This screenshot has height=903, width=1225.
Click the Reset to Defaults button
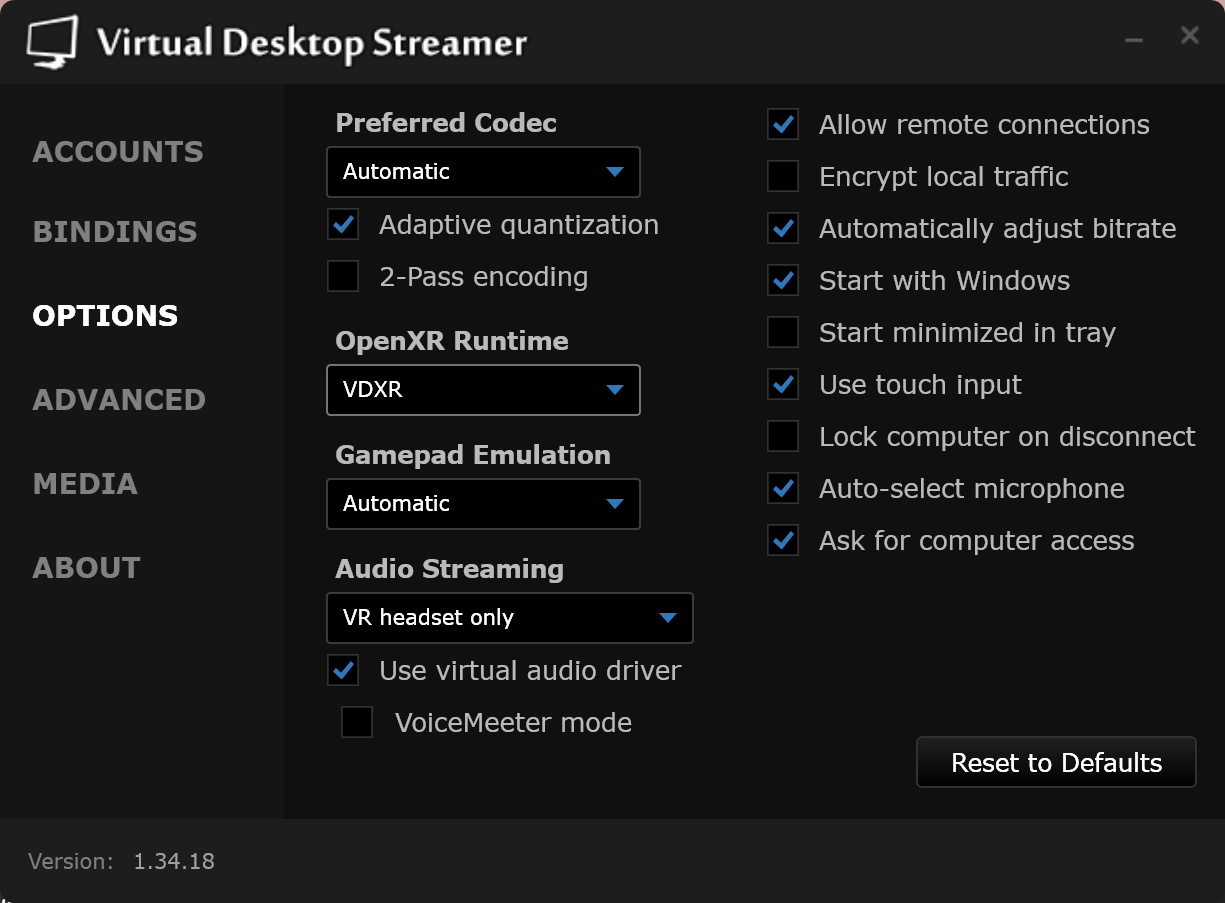[x=1056, y=763]
